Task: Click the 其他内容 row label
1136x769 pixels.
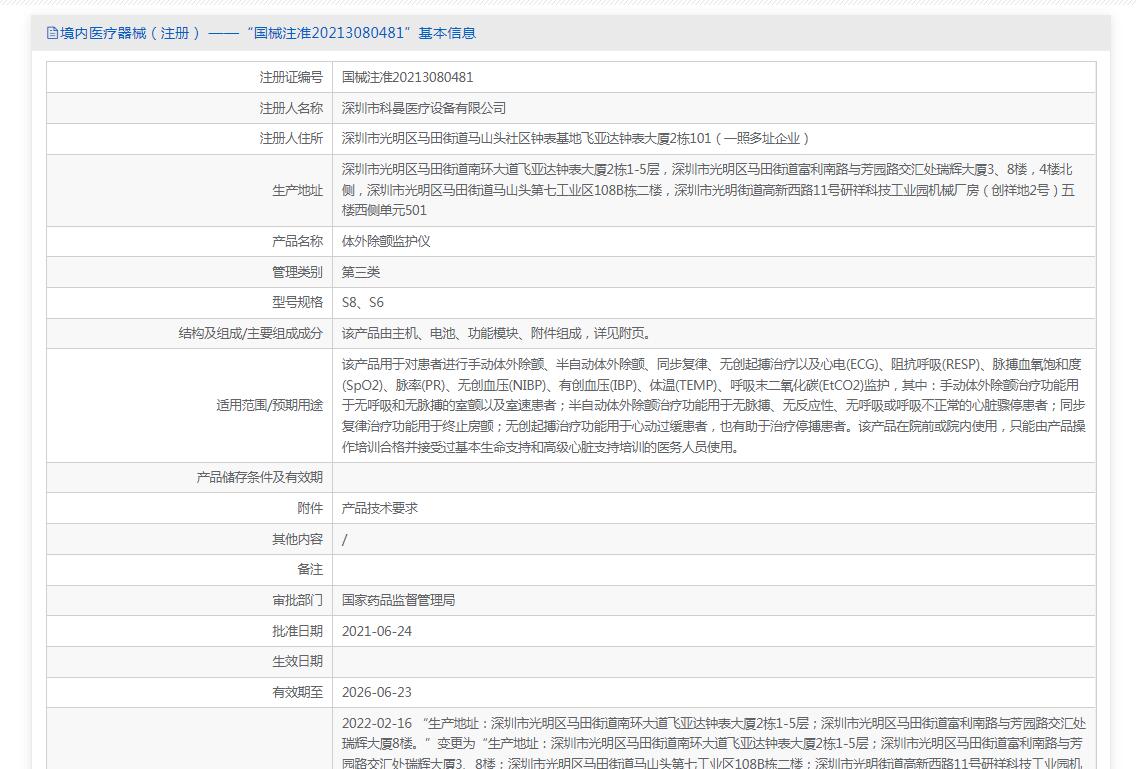Action: [297, 539]
